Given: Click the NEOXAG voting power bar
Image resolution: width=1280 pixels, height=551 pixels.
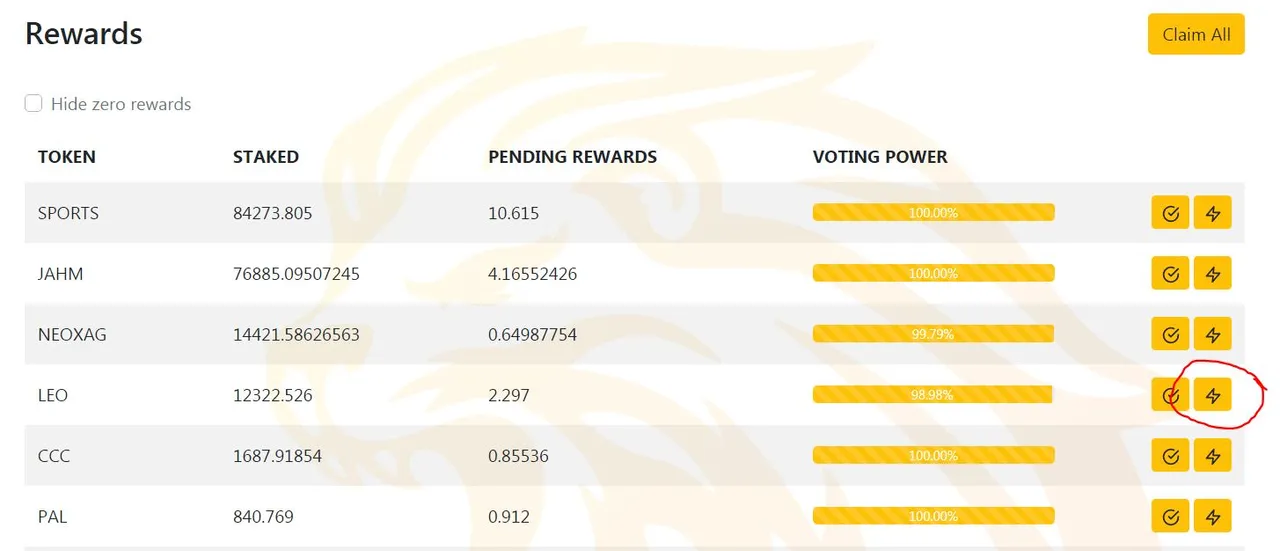Looking at the screenshot, I should pos(933,334).
